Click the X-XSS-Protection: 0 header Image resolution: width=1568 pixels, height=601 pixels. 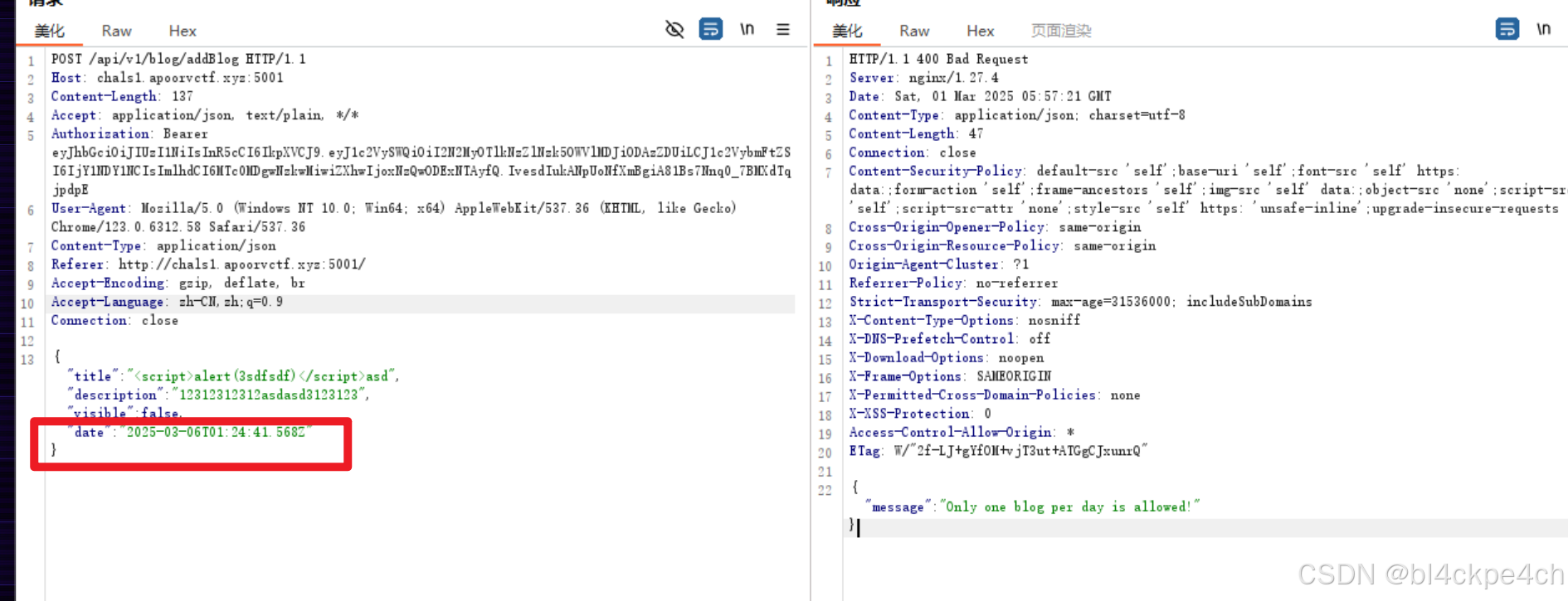point(919,414)
